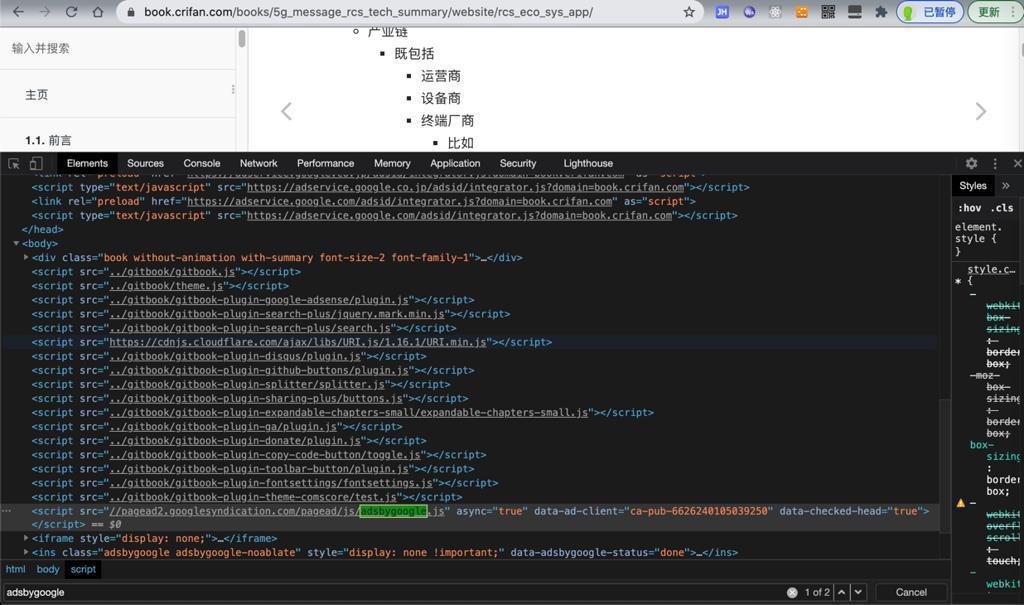This screenshot has width=1024, height=605.
Task: Click the orange extension icon
Action: (x=801, y=12)
